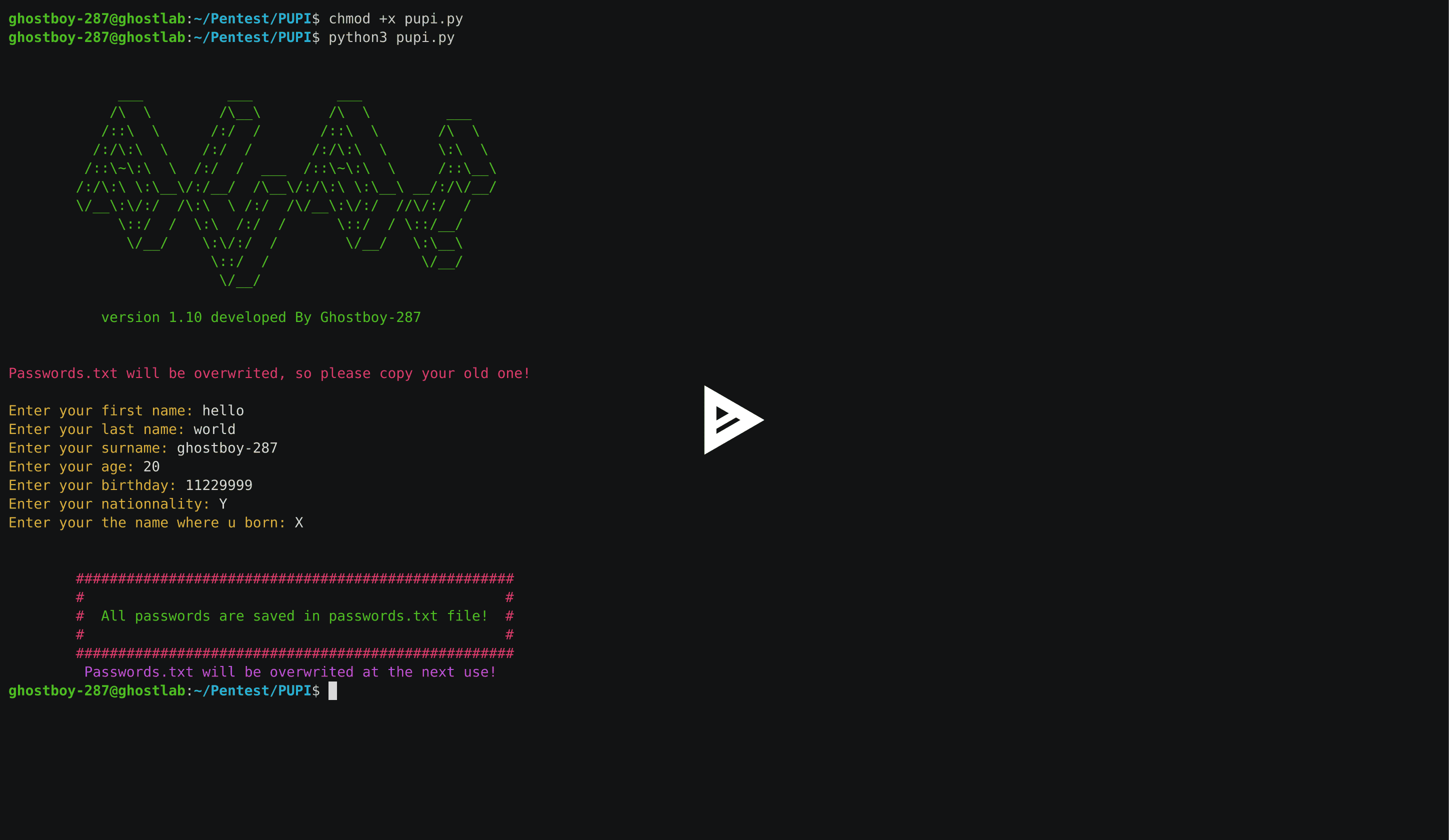Click the 'Enter your surname: ghostboy-287' line
The image size is (1449, 840).
coord(143,448)
